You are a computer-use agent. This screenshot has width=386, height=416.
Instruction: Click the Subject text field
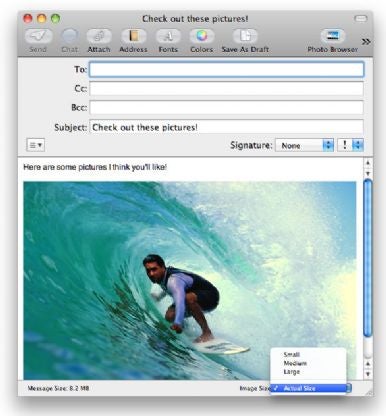(227, 127)
